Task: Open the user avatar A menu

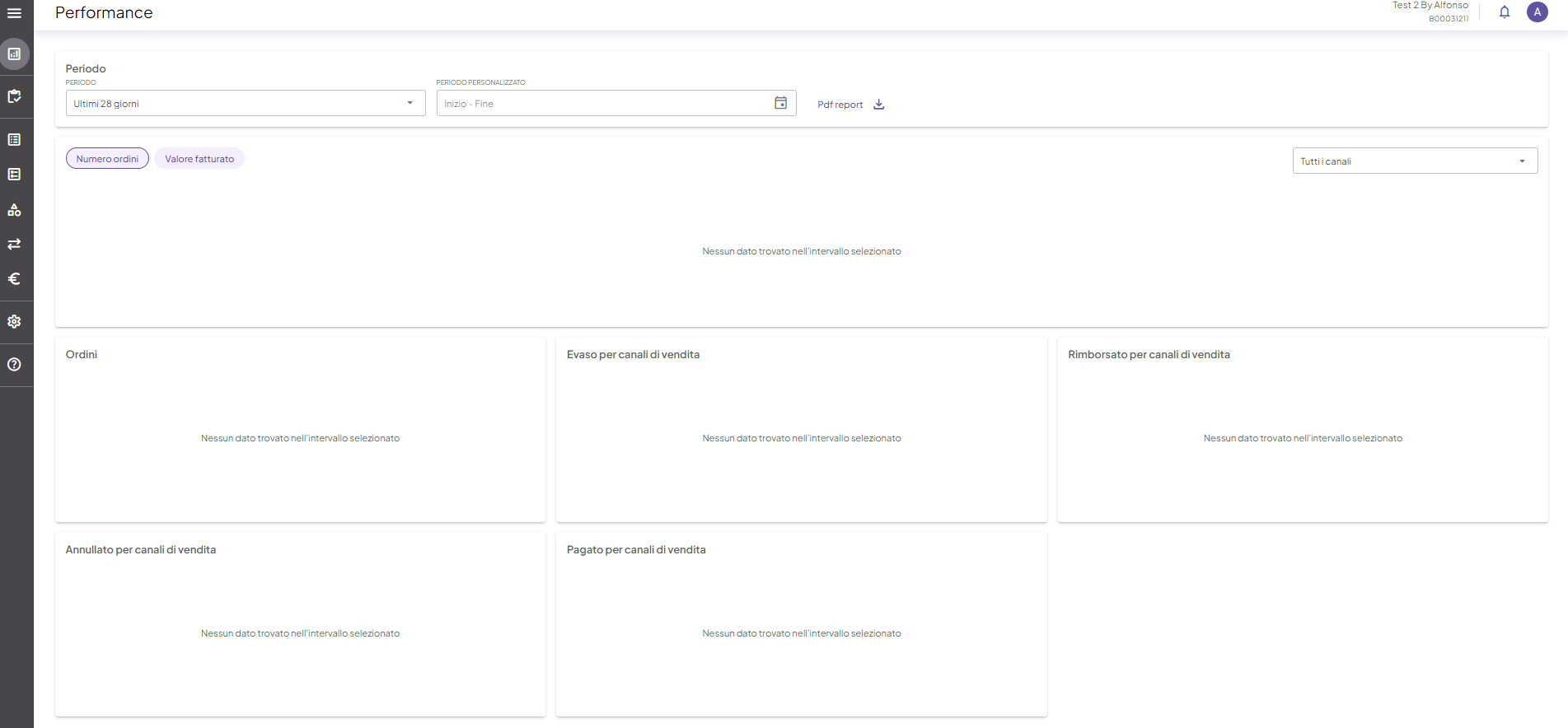Action: [1538, 12]
